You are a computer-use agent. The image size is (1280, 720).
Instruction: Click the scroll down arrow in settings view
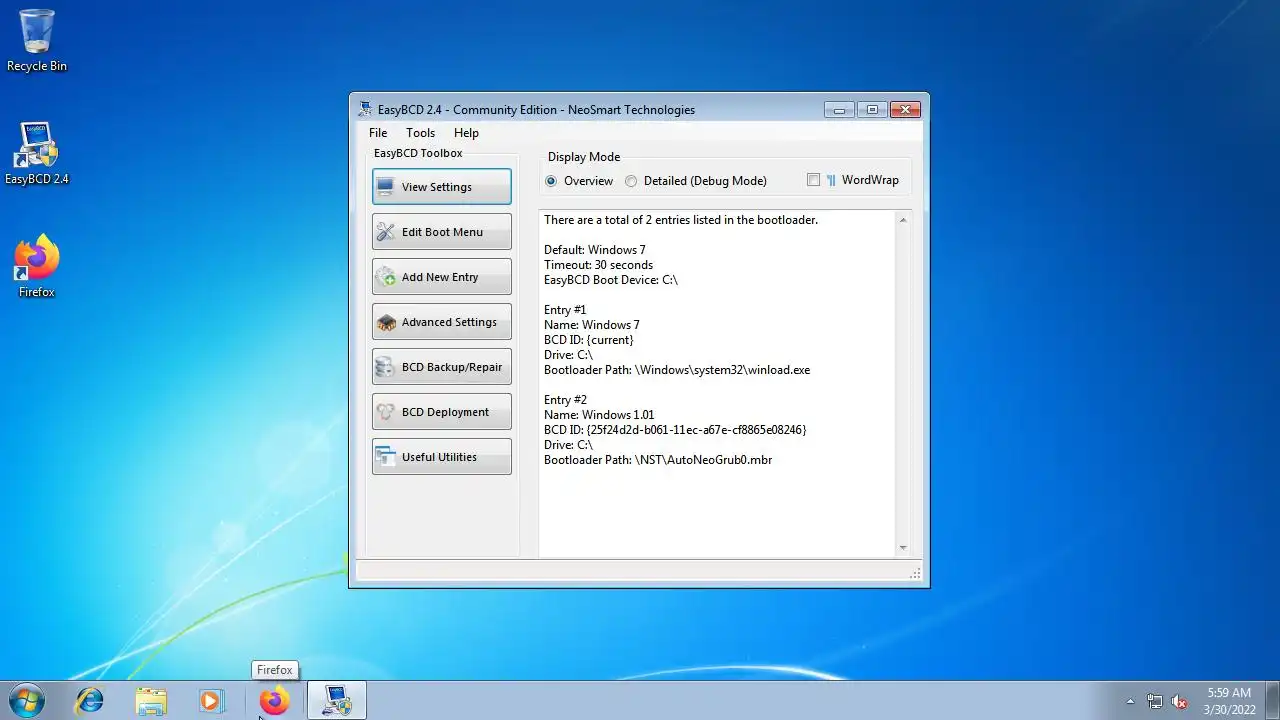point(903,548)
